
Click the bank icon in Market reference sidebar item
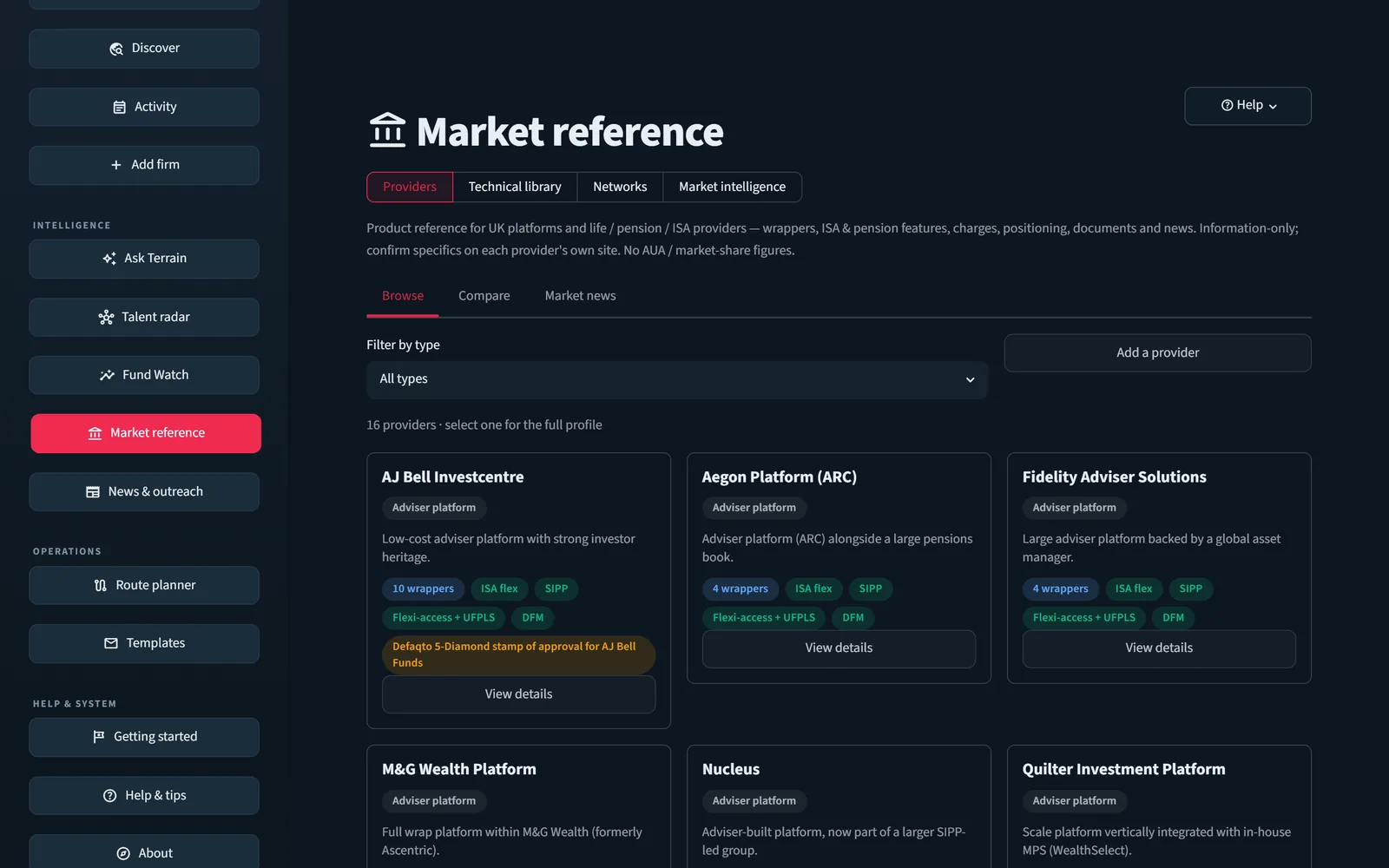pos(95,433)
